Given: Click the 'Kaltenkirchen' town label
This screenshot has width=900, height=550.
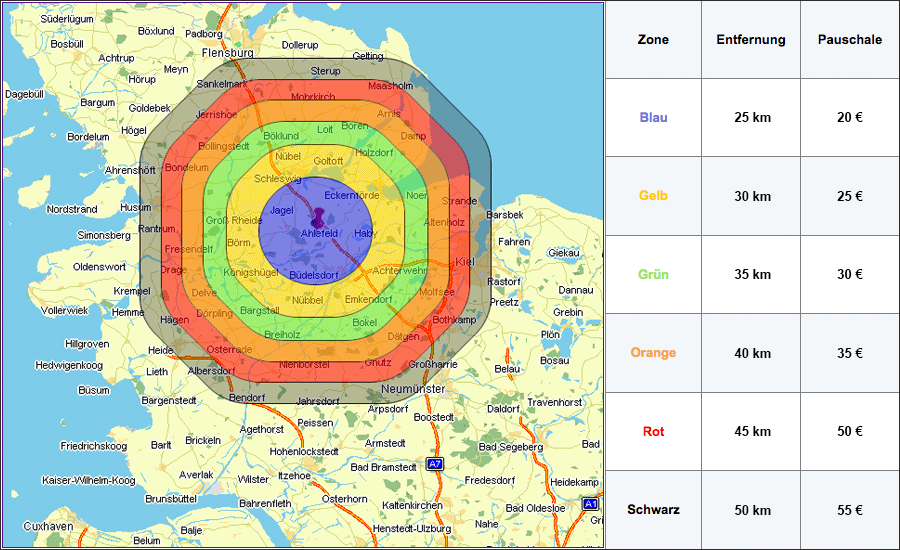Looking at the screenshot, I should tap(412, 505).
